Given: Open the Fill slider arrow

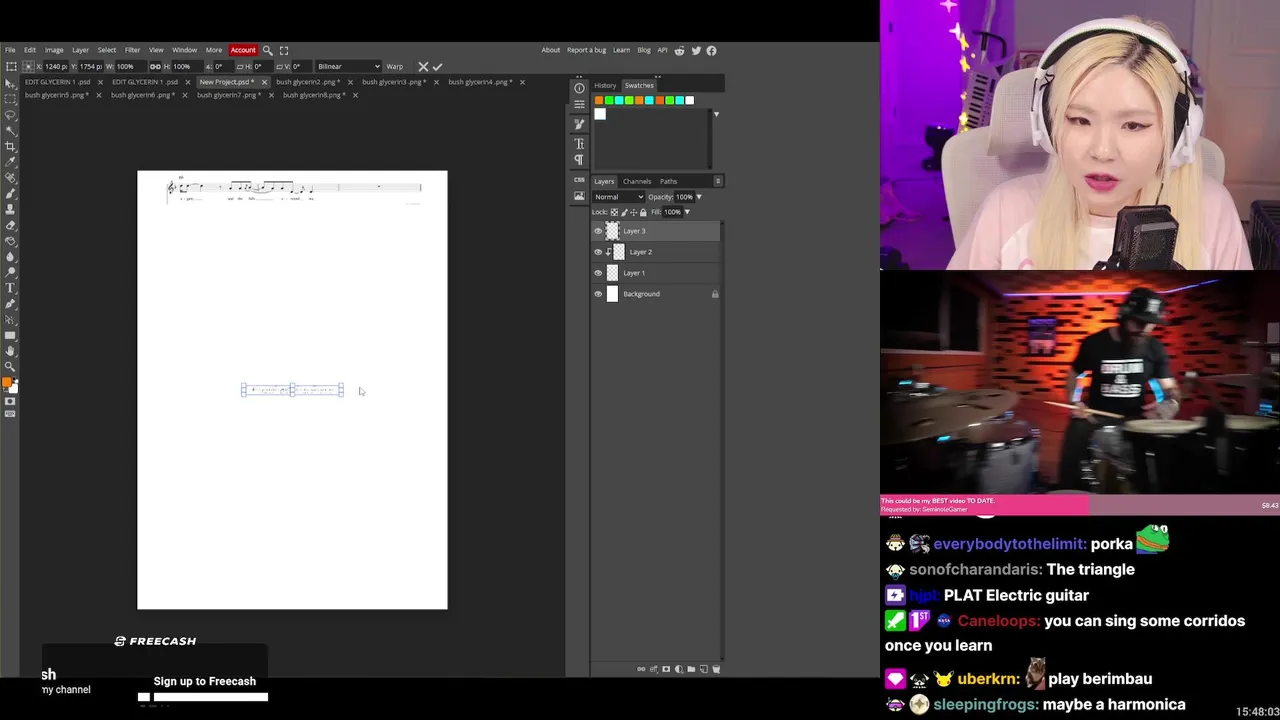Looking at the screenshot, I should point(686,212).
